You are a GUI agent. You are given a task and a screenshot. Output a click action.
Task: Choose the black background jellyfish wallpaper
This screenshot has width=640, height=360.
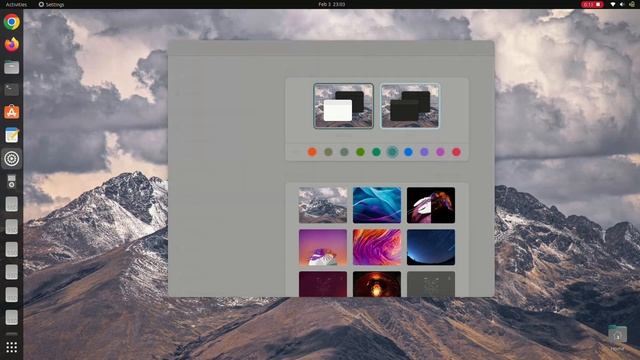tap(431, 205)
